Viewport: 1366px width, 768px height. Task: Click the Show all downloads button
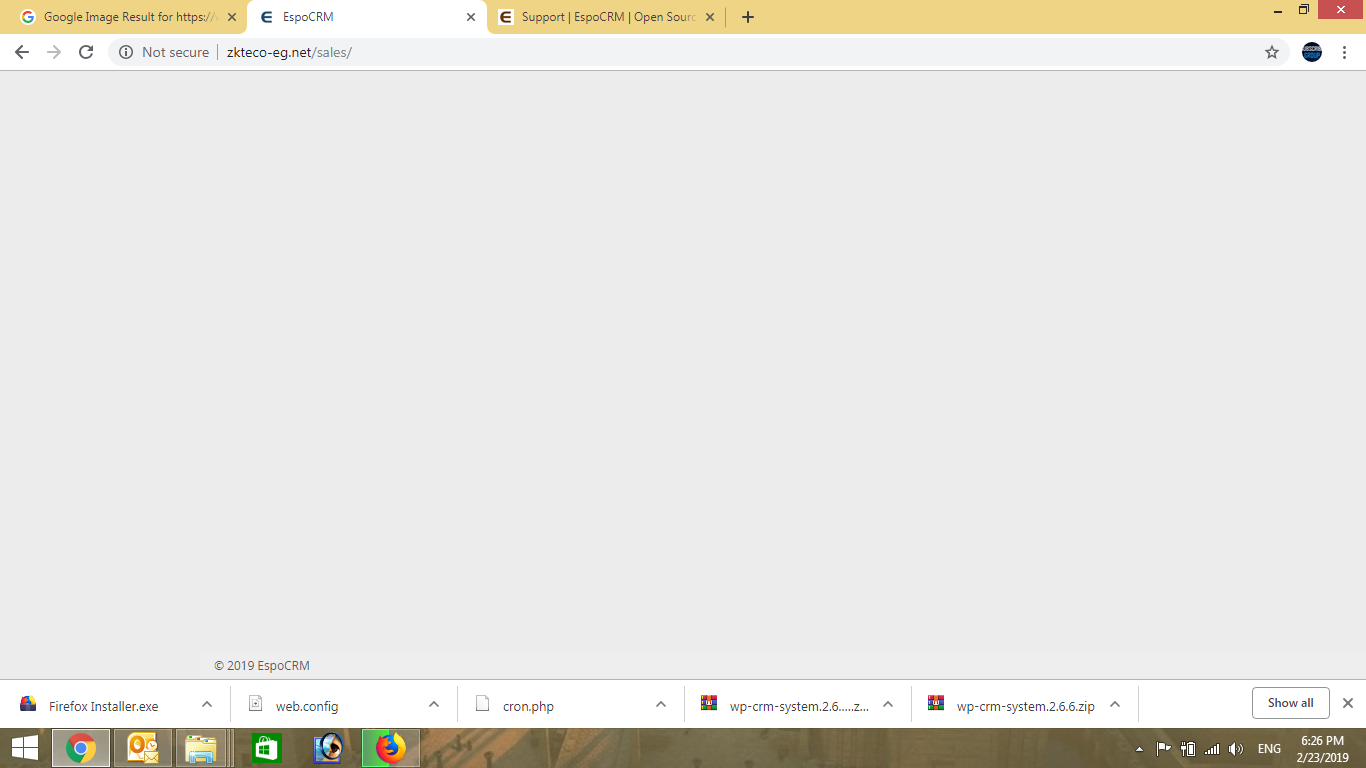(x=1290, y=703)
